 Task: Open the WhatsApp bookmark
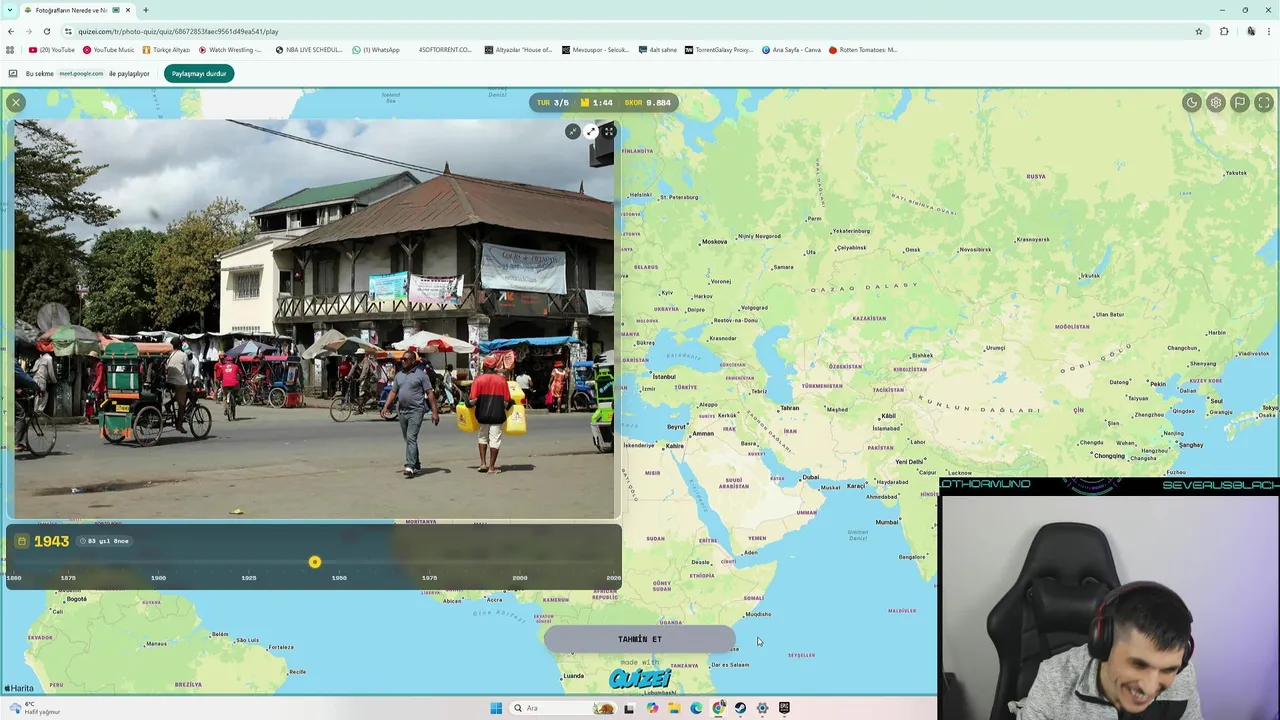(x=376, y=49)
